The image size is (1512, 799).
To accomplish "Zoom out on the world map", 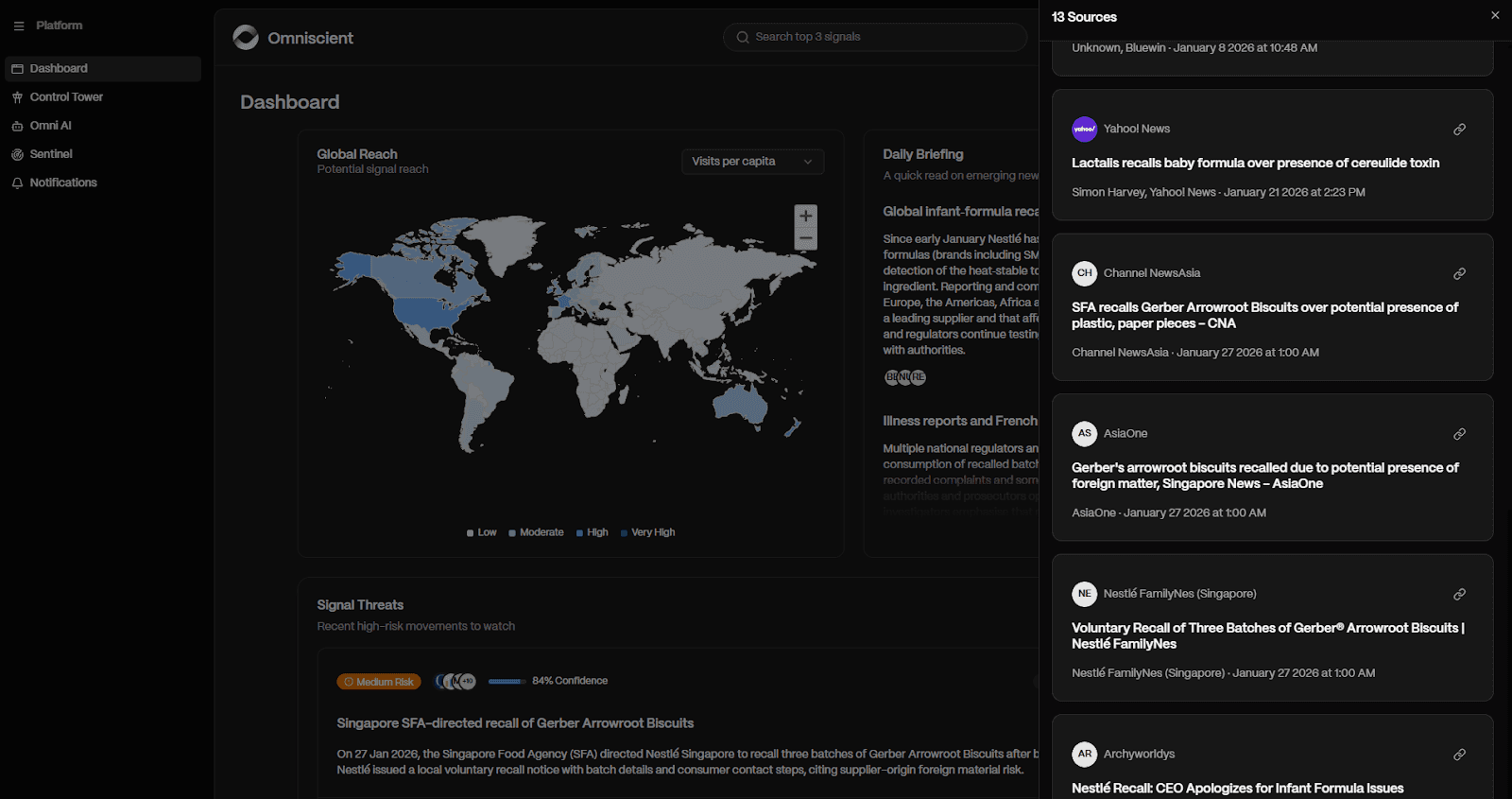I will click(x=805, y=238).
